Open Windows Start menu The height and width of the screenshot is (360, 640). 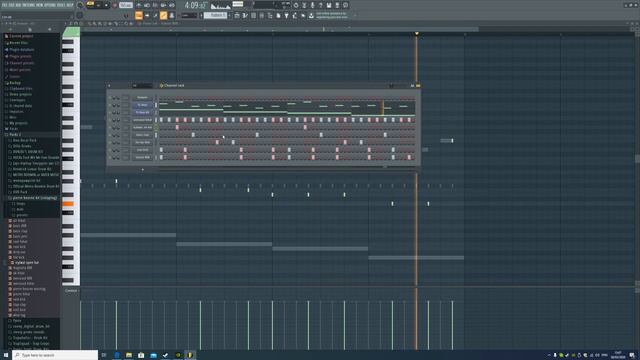(6, 355)
